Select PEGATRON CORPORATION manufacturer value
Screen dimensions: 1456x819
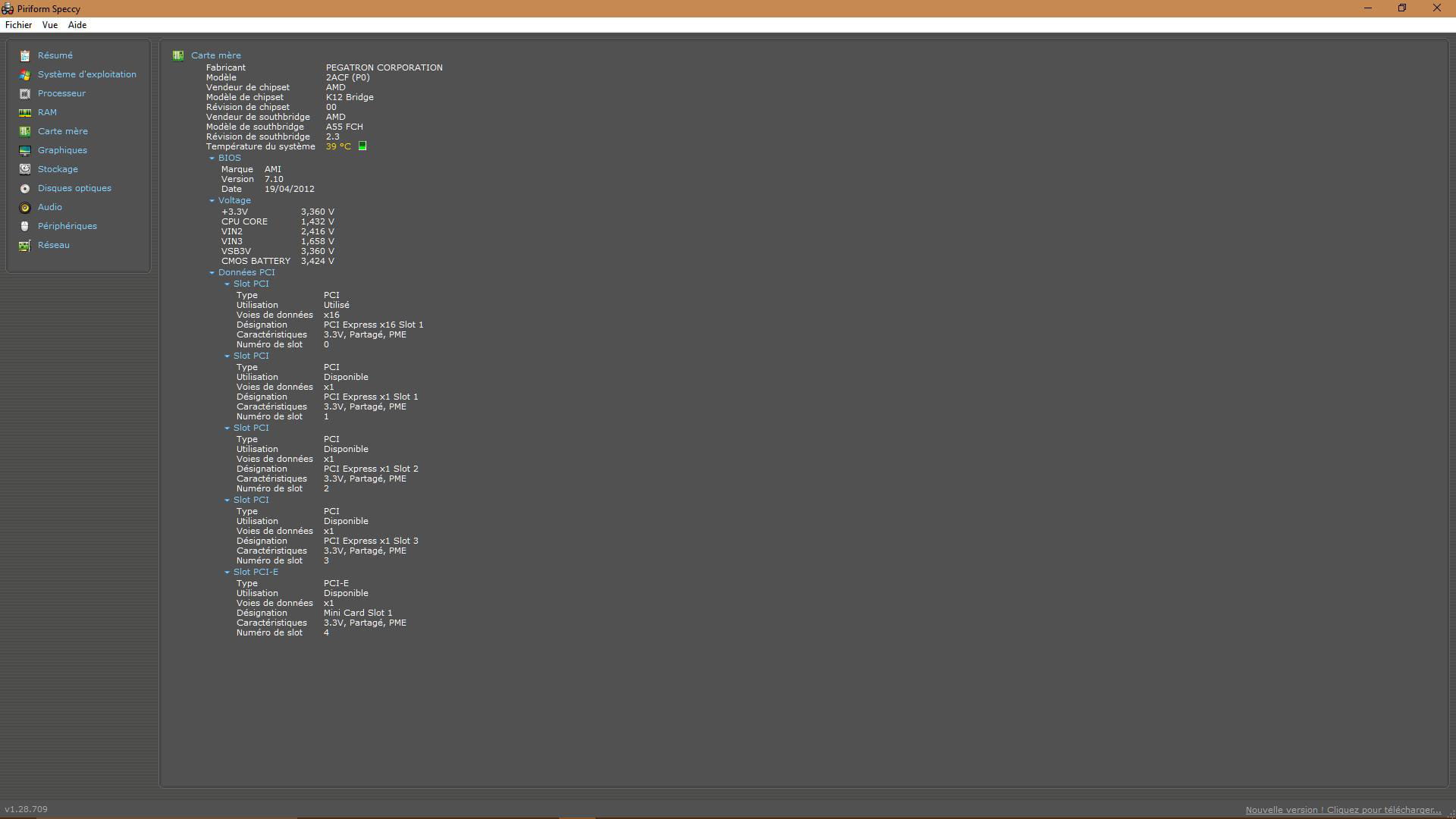coord(384,67)
